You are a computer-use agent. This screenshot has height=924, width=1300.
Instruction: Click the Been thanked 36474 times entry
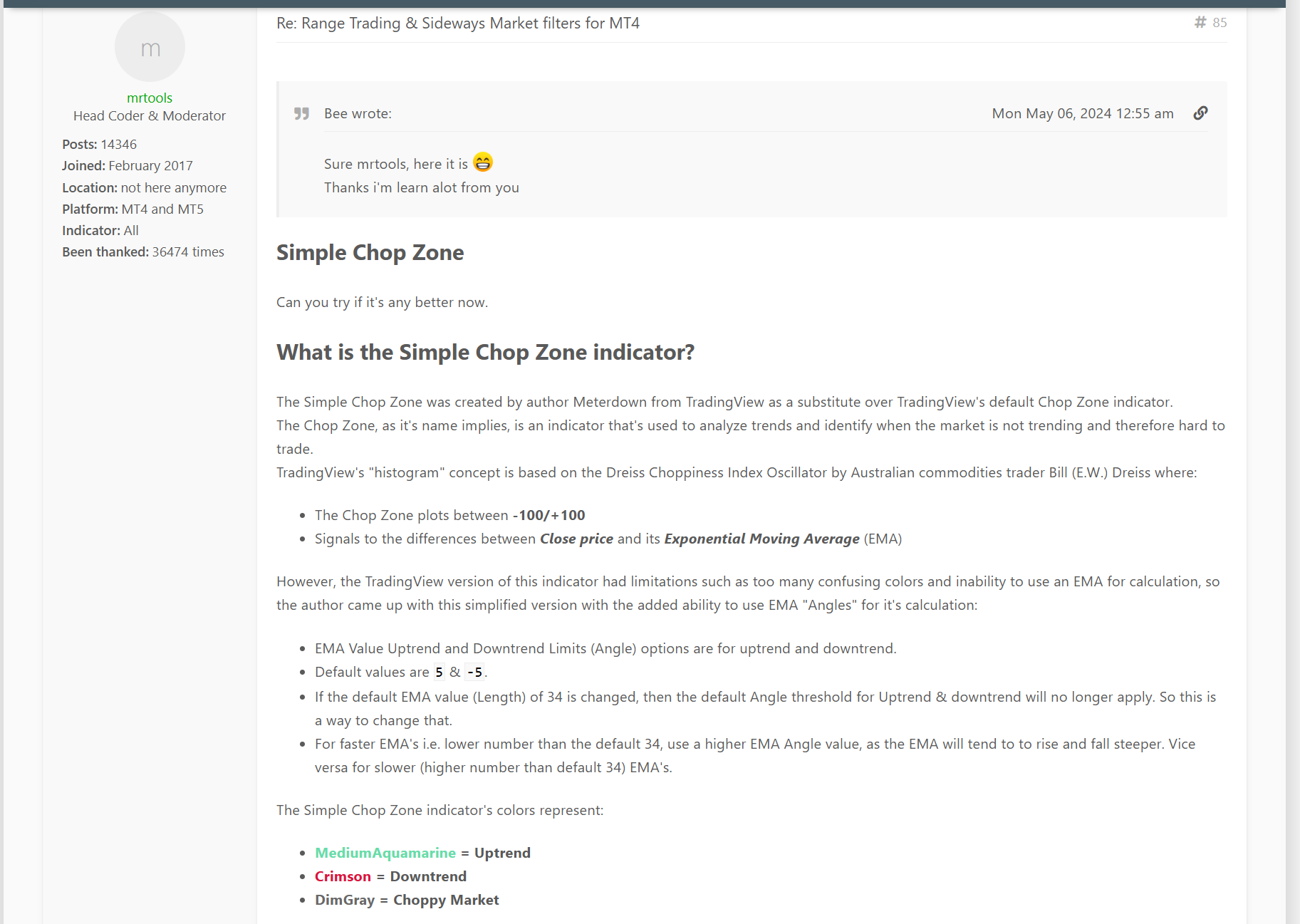[142, 252]
